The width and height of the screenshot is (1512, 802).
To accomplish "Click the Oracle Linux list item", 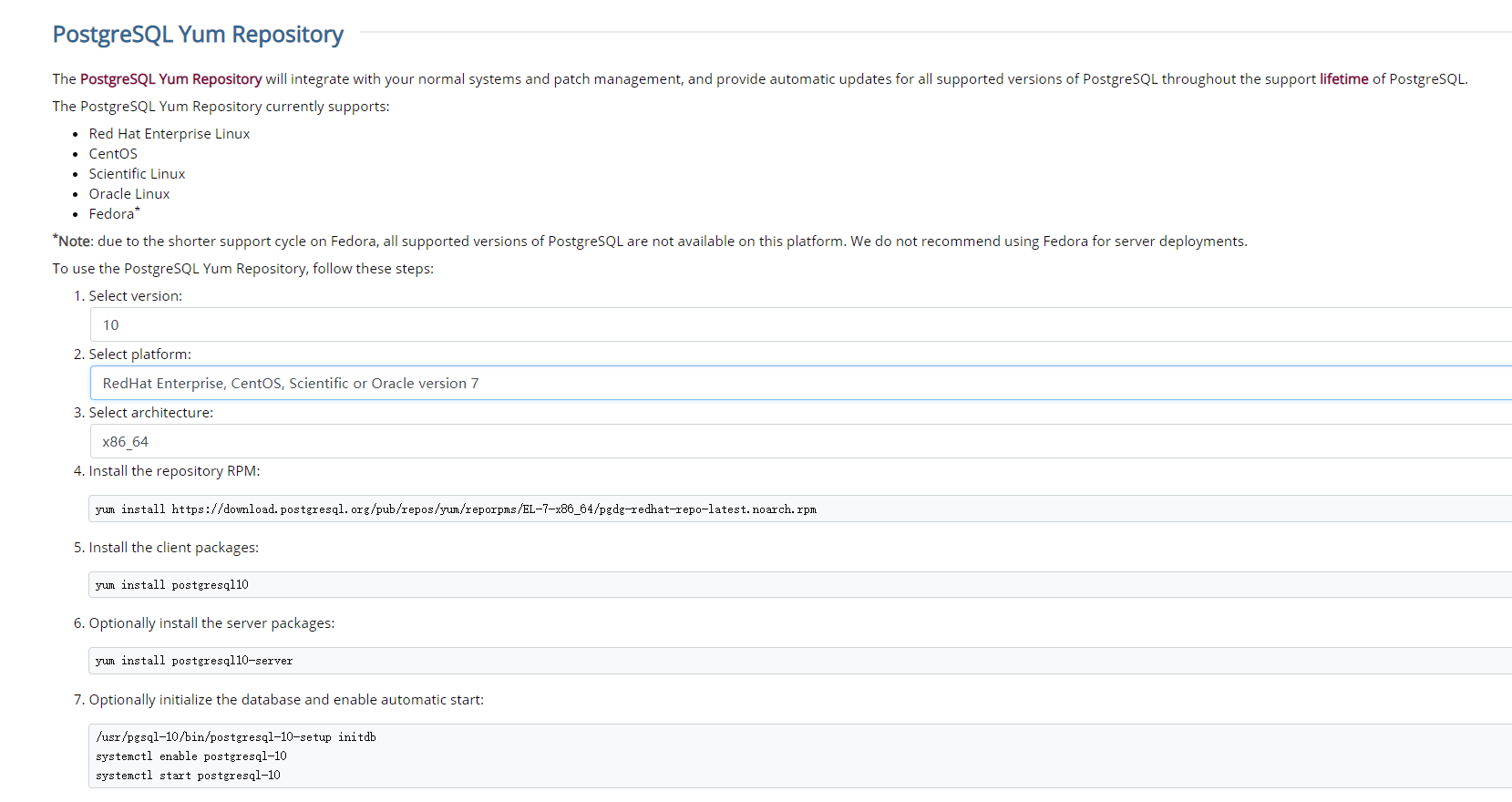I will coord(129,194).
